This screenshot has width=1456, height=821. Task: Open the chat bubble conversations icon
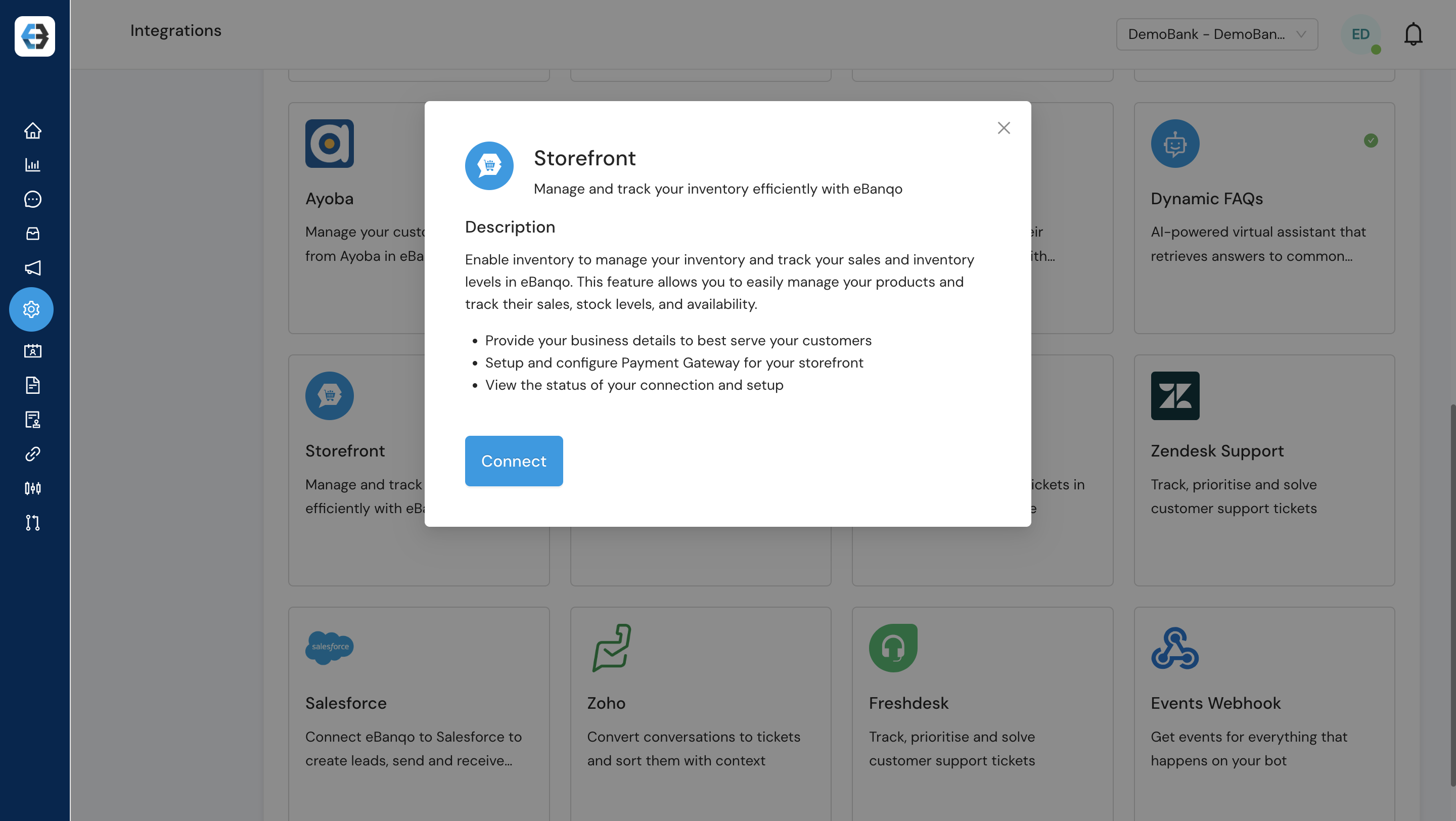32,199
